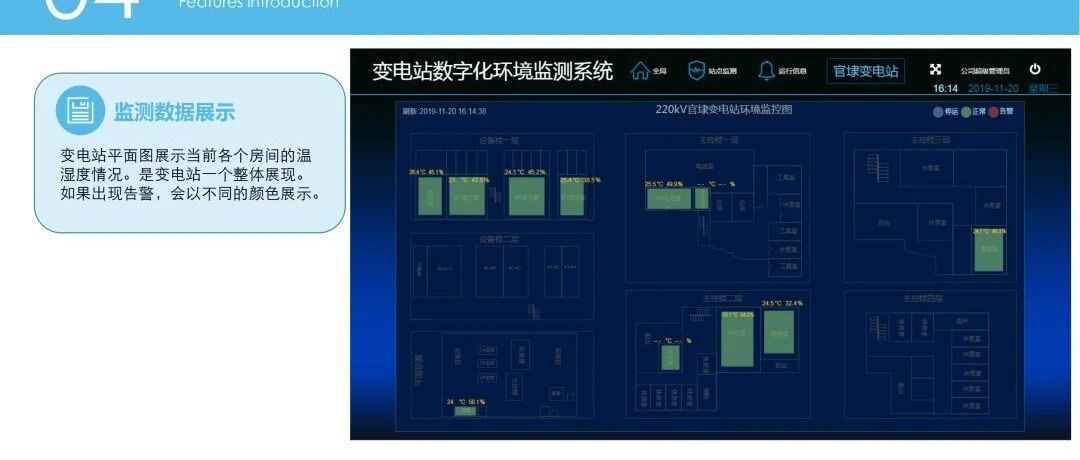This screenshot has width=1080, height=460.
Task: Click the 变电站数字化环境监测系统 system title
Action: point(492,71)
